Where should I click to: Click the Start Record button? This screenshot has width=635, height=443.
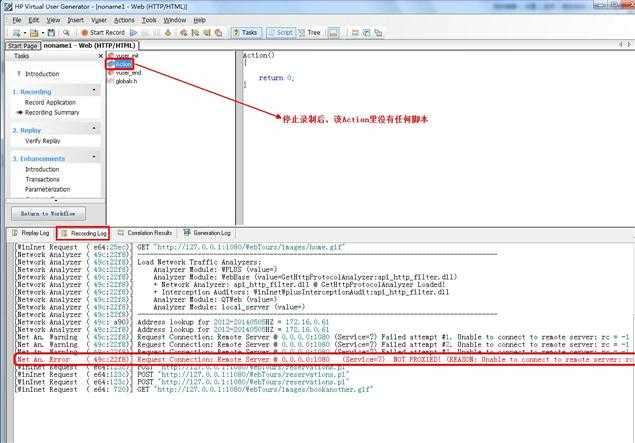(103, 32)
